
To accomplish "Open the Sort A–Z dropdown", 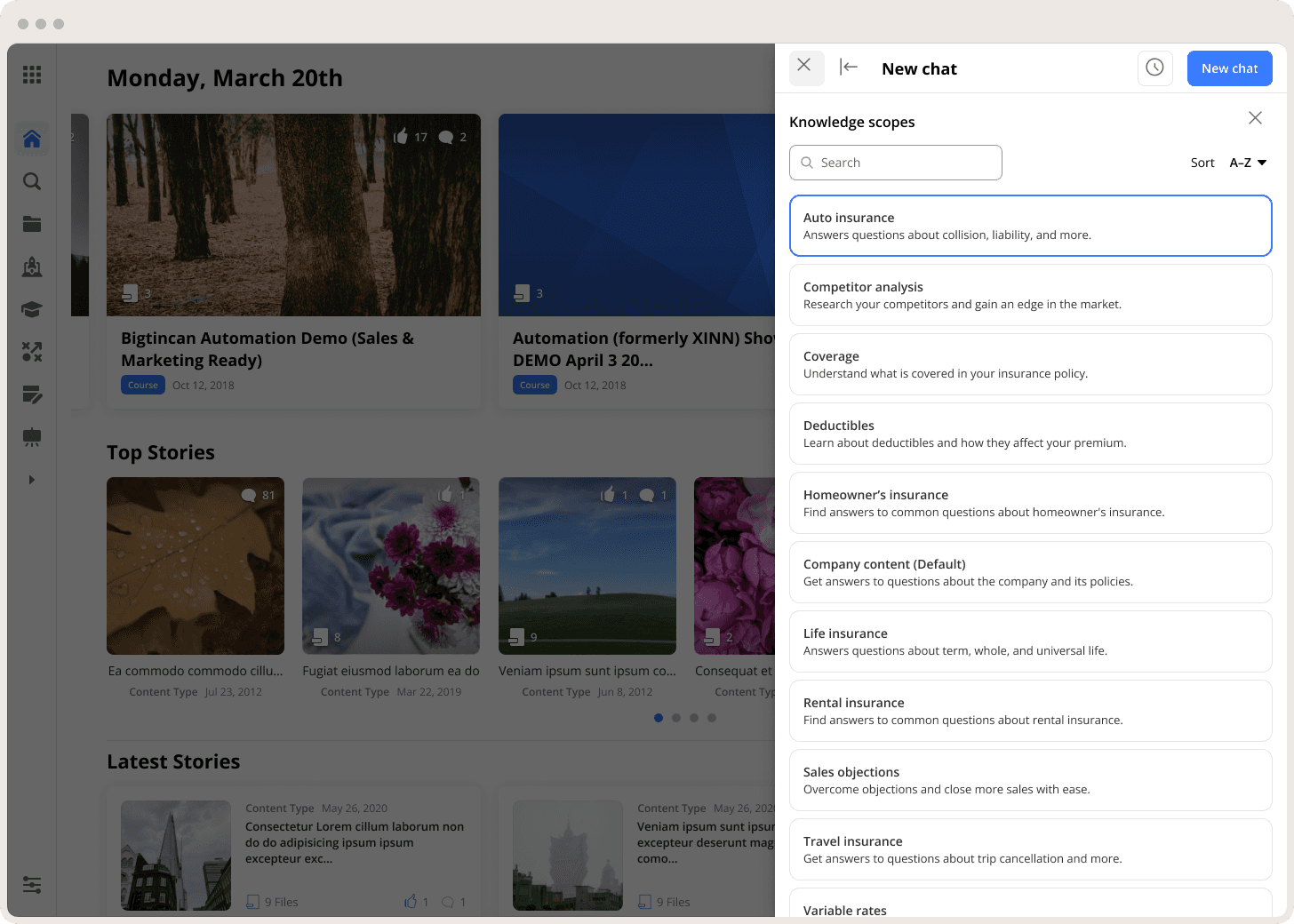I will pos(1248,163).
